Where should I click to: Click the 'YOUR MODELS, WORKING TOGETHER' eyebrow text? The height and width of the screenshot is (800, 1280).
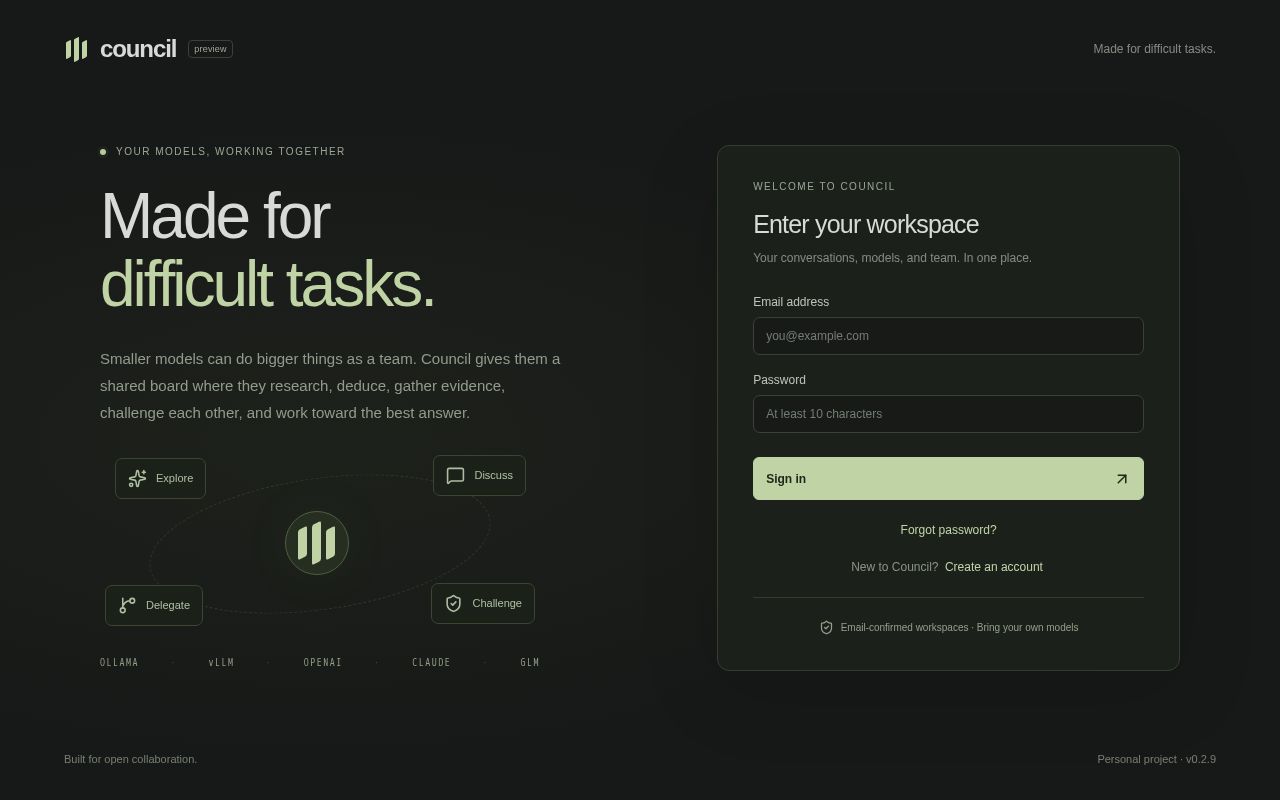point(231,152)
